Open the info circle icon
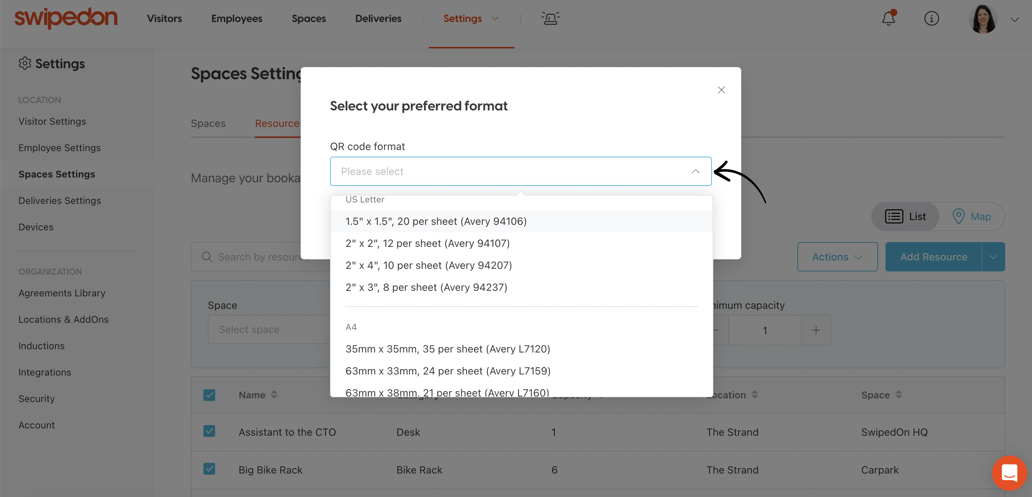The width and height of the screenshot is (1032, 497). pyautogui.click(x=931, y=19)
